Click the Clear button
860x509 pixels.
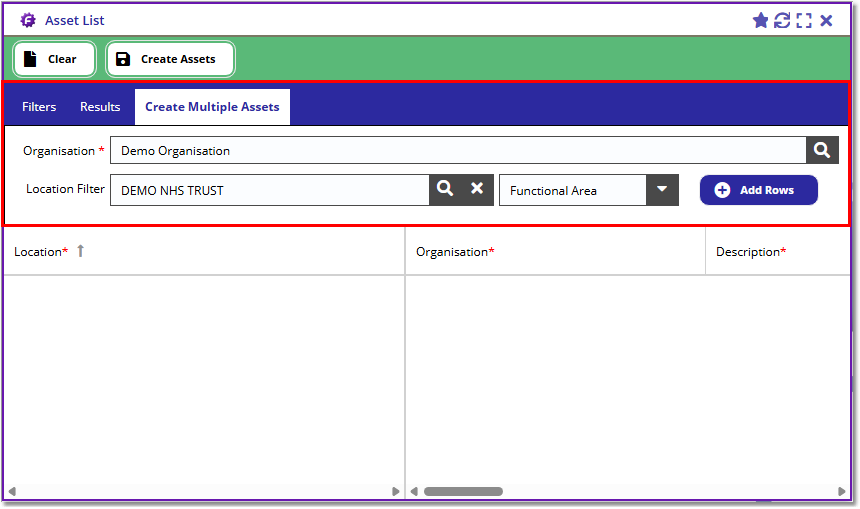[54, 59]
